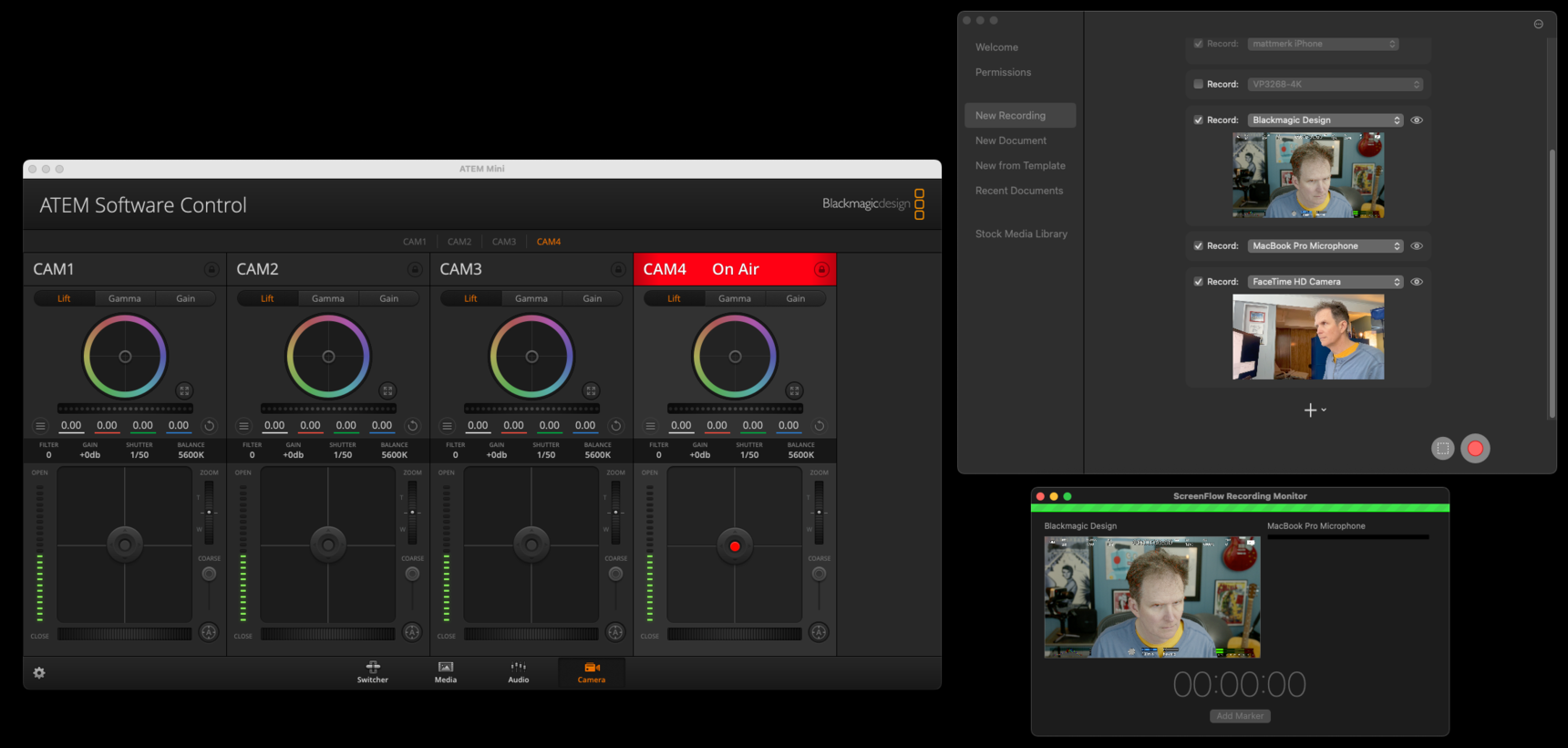Check Record for VP3268-4K
This screenshot has width=1568, height=748.
pyautogui.click(x=1198, y=84)
